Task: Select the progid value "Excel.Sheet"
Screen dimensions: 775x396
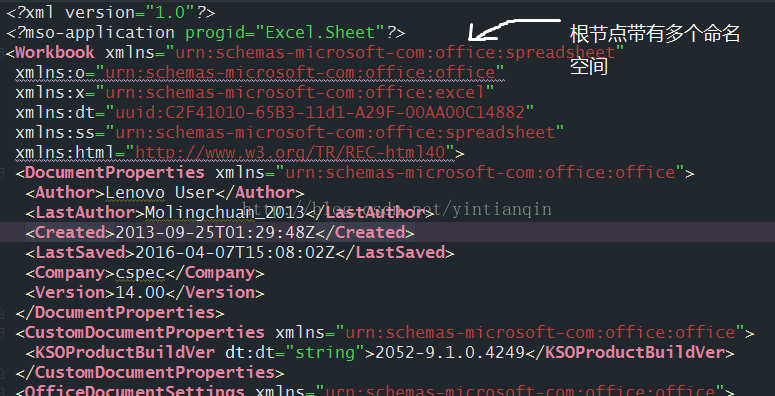Action: [321, 33]
